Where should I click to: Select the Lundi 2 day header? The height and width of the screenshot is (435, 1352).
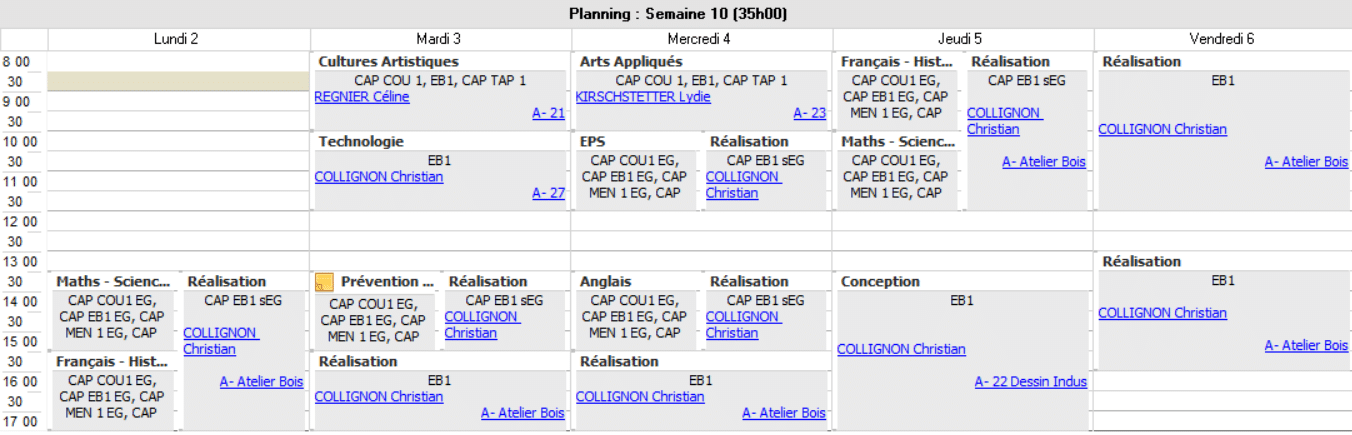pos(176,39)
